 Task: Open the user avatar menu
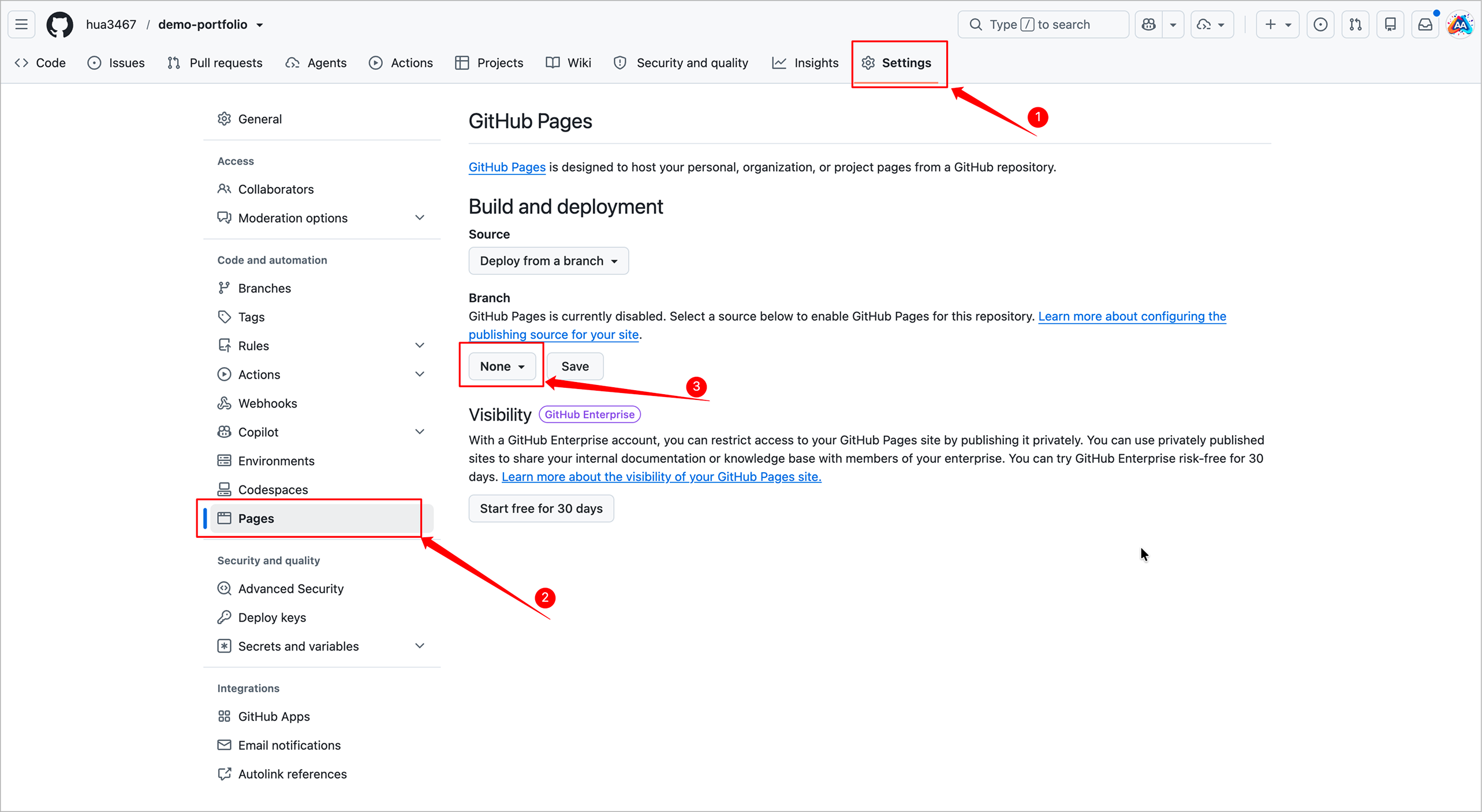[1459, 25]
